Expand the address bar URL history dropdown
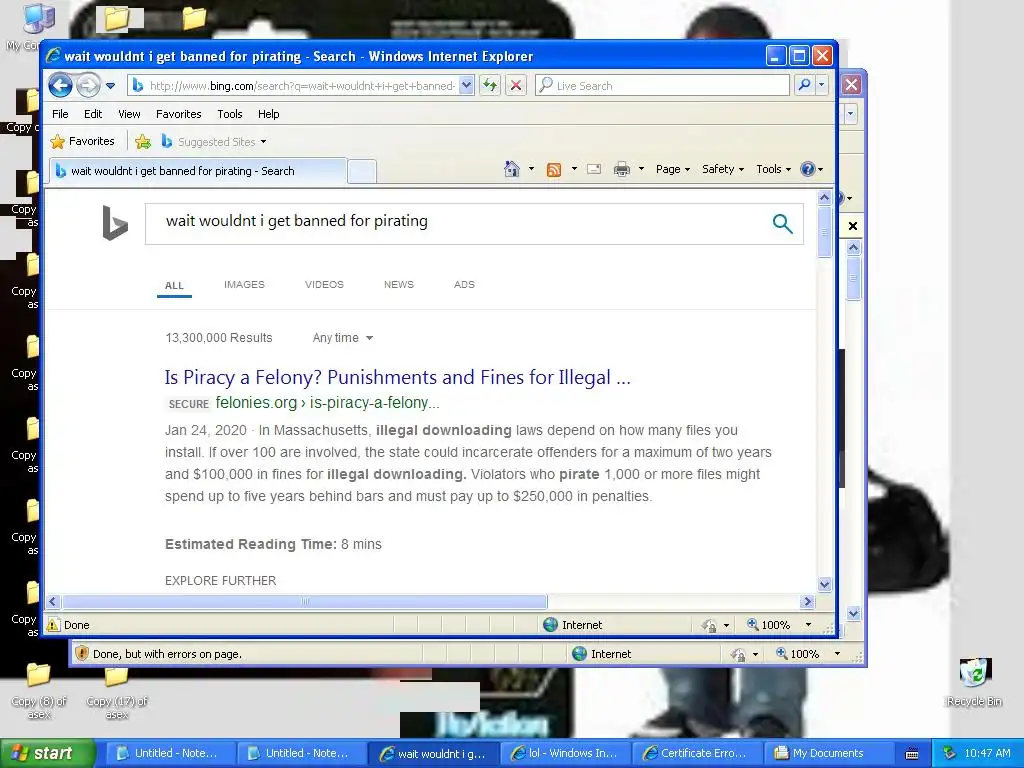1024x768 pixels. point(466,86)
